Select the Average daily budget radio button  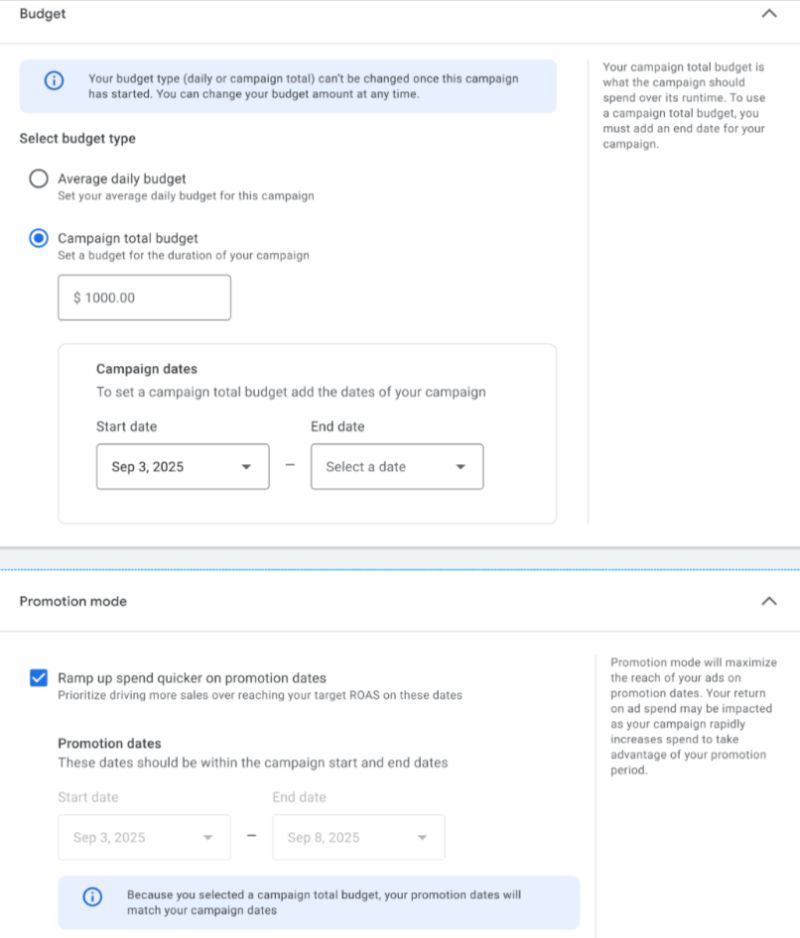38,179
